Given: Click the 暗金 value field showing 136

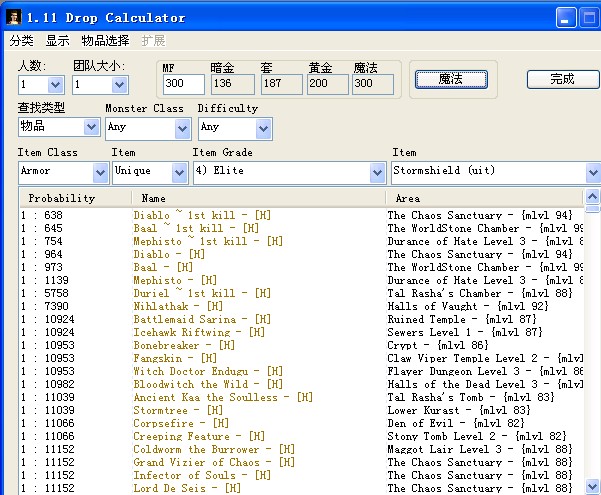Looking at the screenshot, I should 233,84.
